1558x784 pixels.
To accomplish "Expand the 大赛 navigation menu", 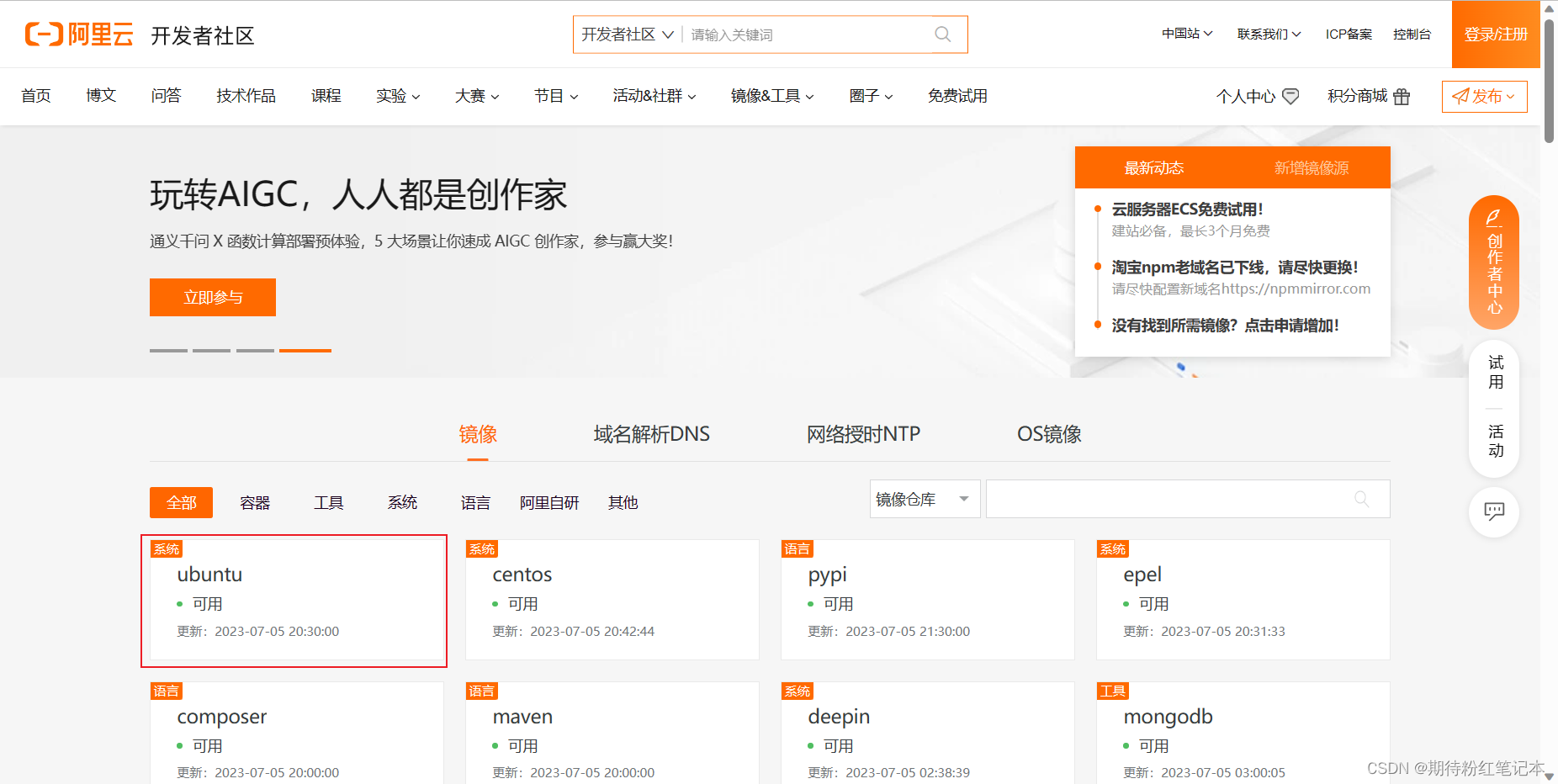I will click(477, 96).
